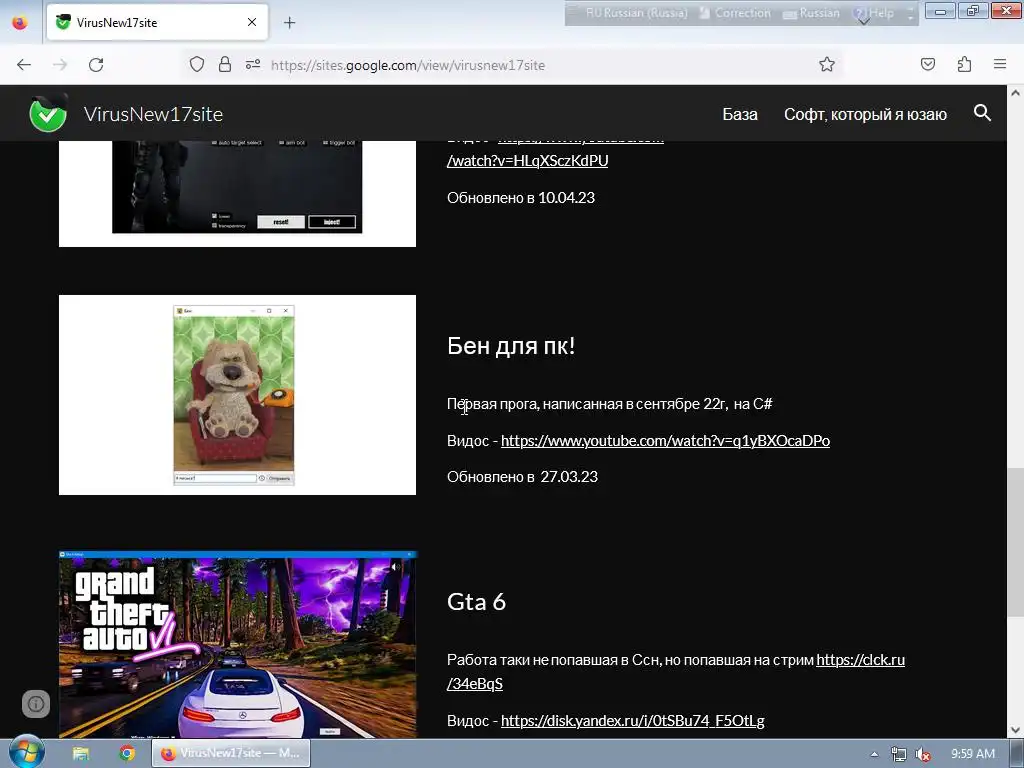1024x768 pixels.
Task: Open File Explorer from the taskbar
Action: pyautogui.click(x=81, y=754)
